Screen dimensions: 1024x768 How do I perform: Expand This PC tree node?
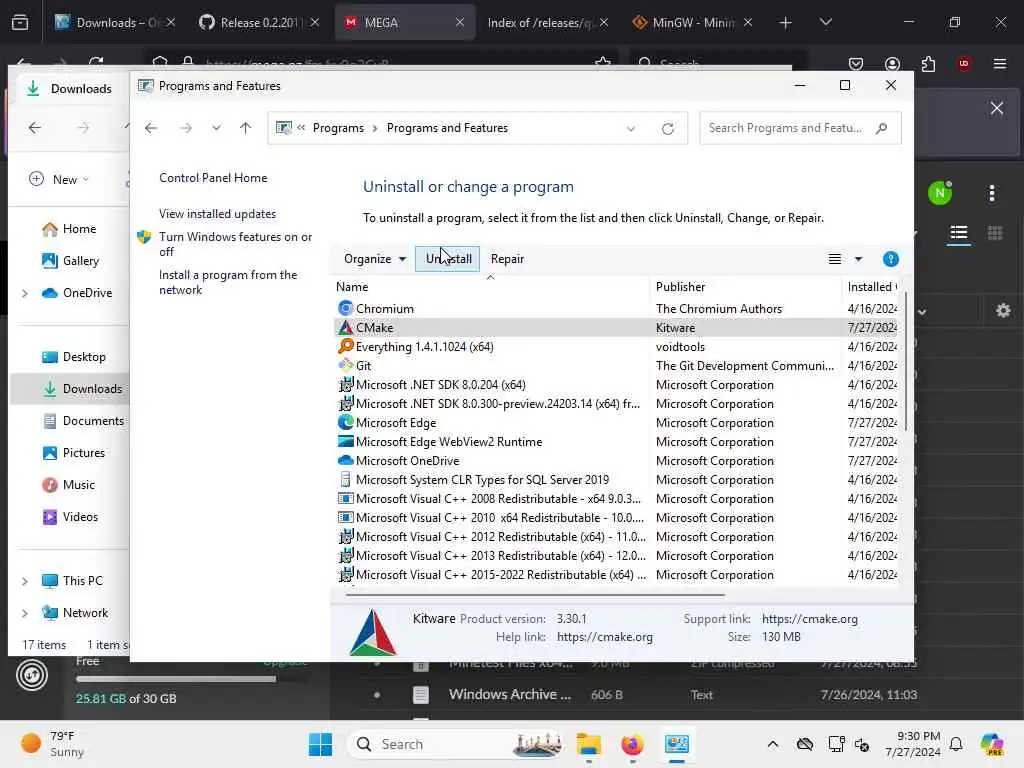point(25,581)
